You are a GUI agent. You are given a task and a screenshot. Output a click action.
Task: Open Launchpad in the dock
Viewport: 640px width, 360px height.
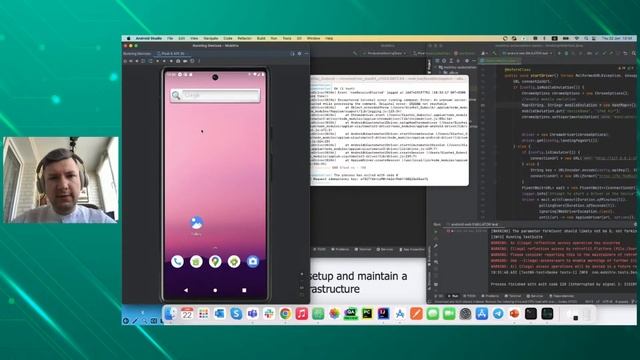tap(203, 313)
